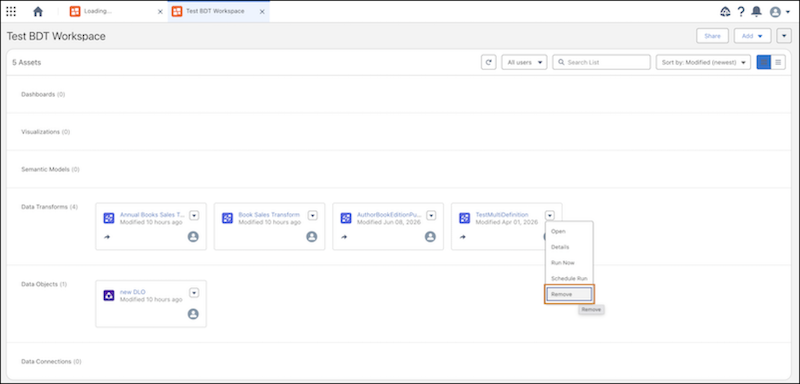Viewport: 800px width, 384px height.
Task: Choose Details from the context menu
Action: 569,247
